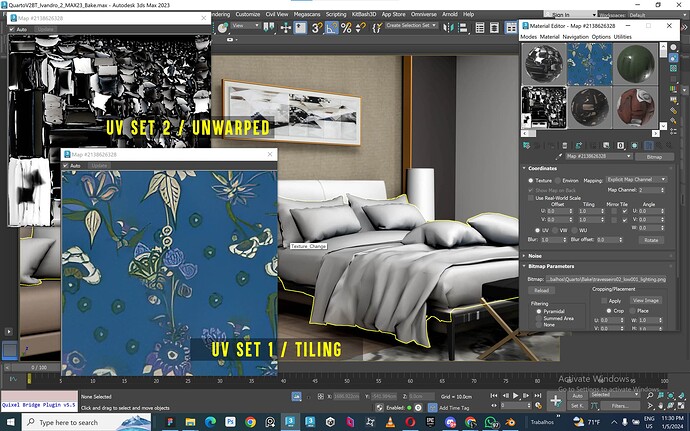Image resolution: width=690 pixels, height=431 pixels.
Task: Click the Pan View hand icon
Action: (661, 405)
